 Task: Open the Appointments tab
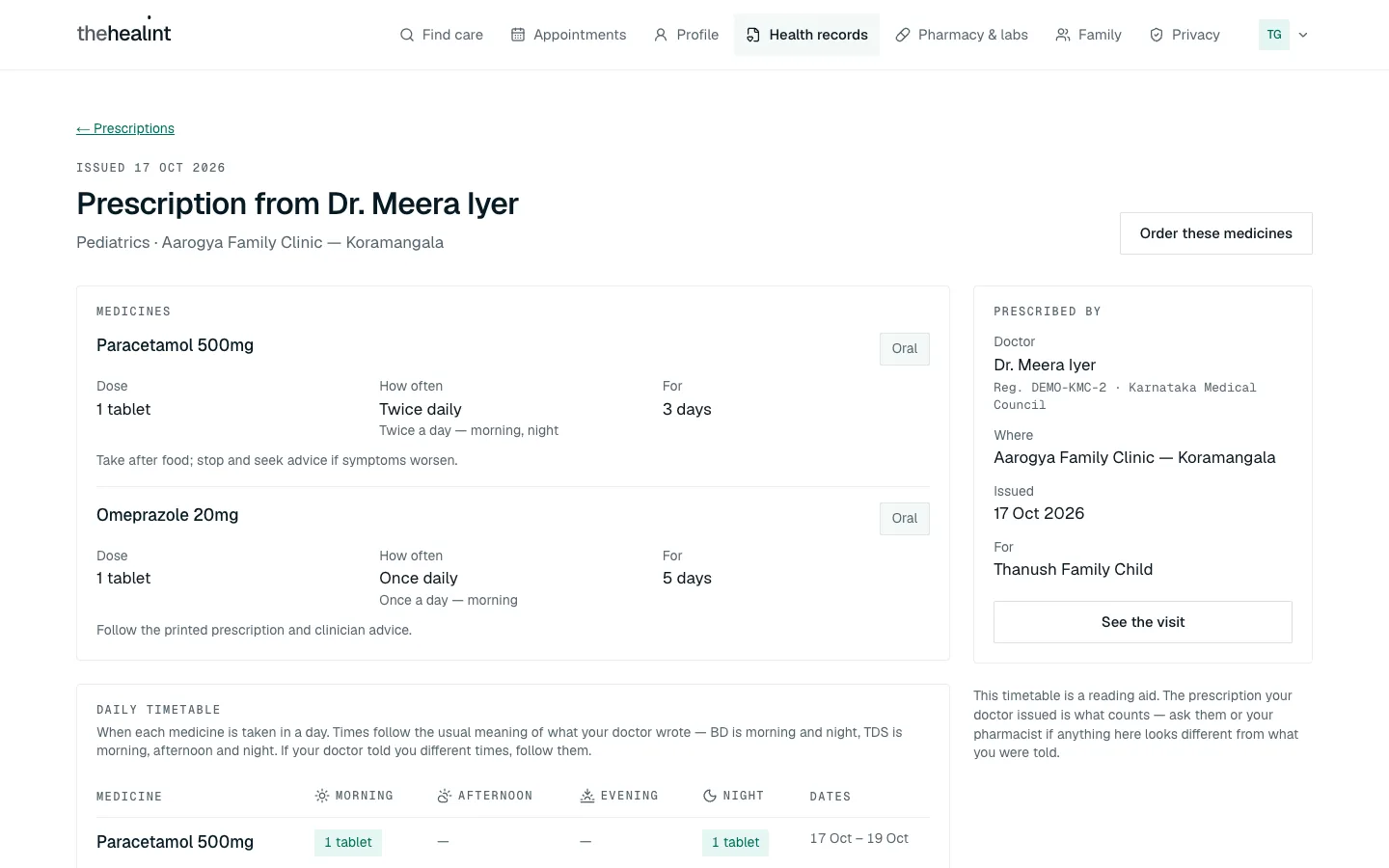point(569,35)
